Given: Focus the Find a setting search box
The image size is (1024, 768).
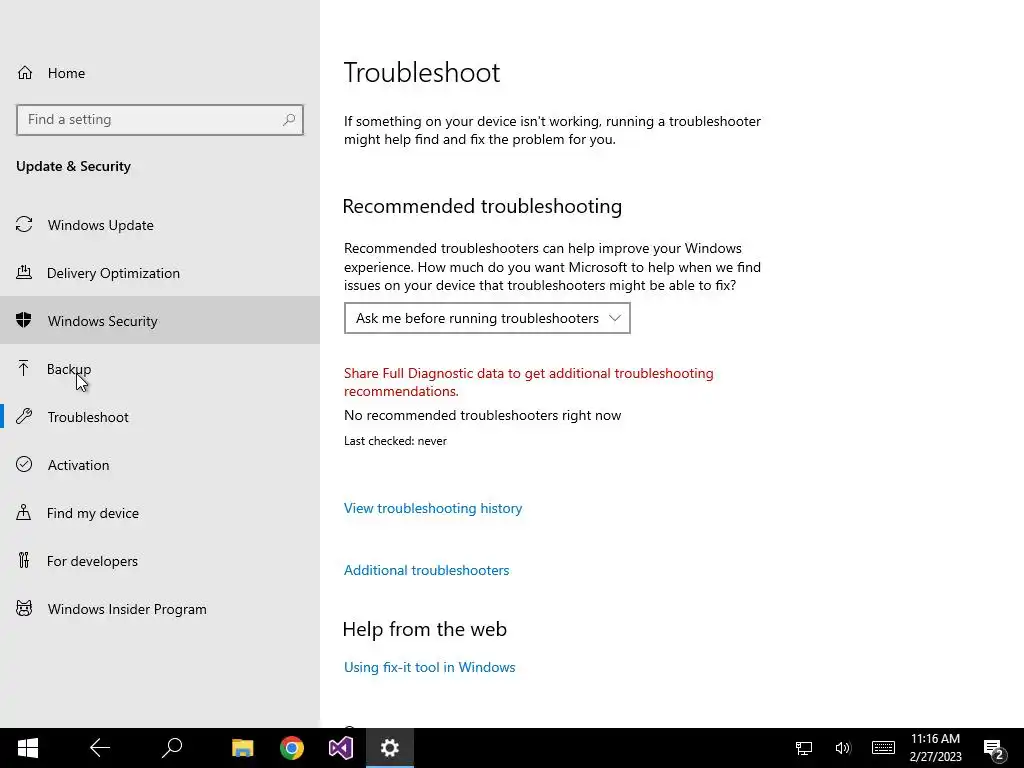Looking at the screenshot, I should coord(160,120).
